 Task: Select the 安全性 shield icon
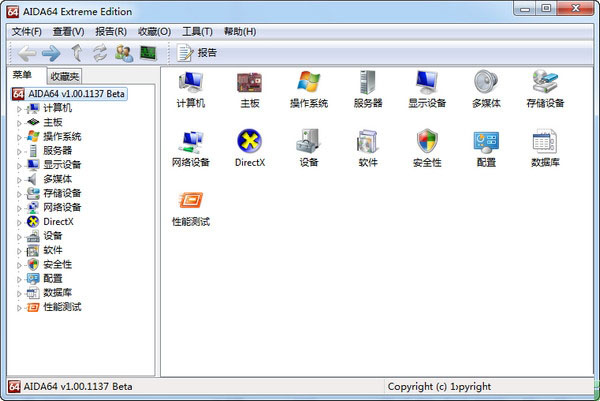tap(427, 143)
